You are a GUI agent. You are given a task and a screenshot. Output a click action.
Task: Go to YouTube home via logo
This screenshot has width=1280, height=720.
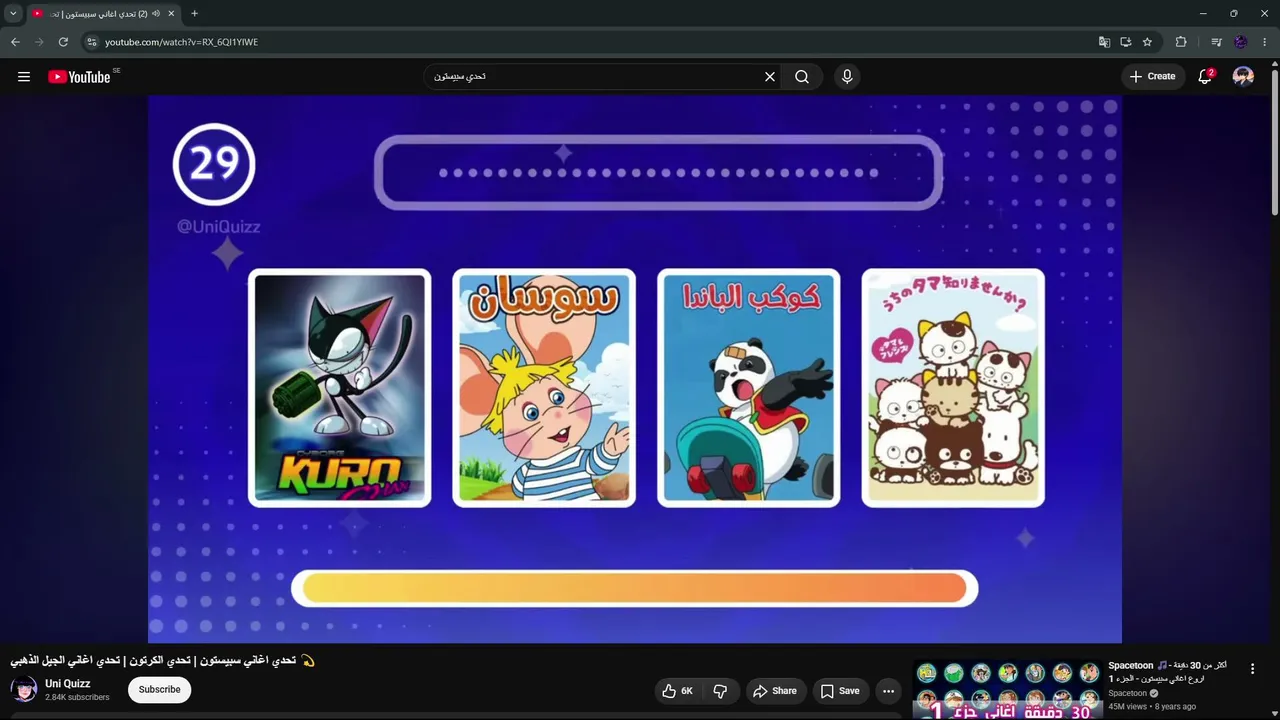pos(79,77)
